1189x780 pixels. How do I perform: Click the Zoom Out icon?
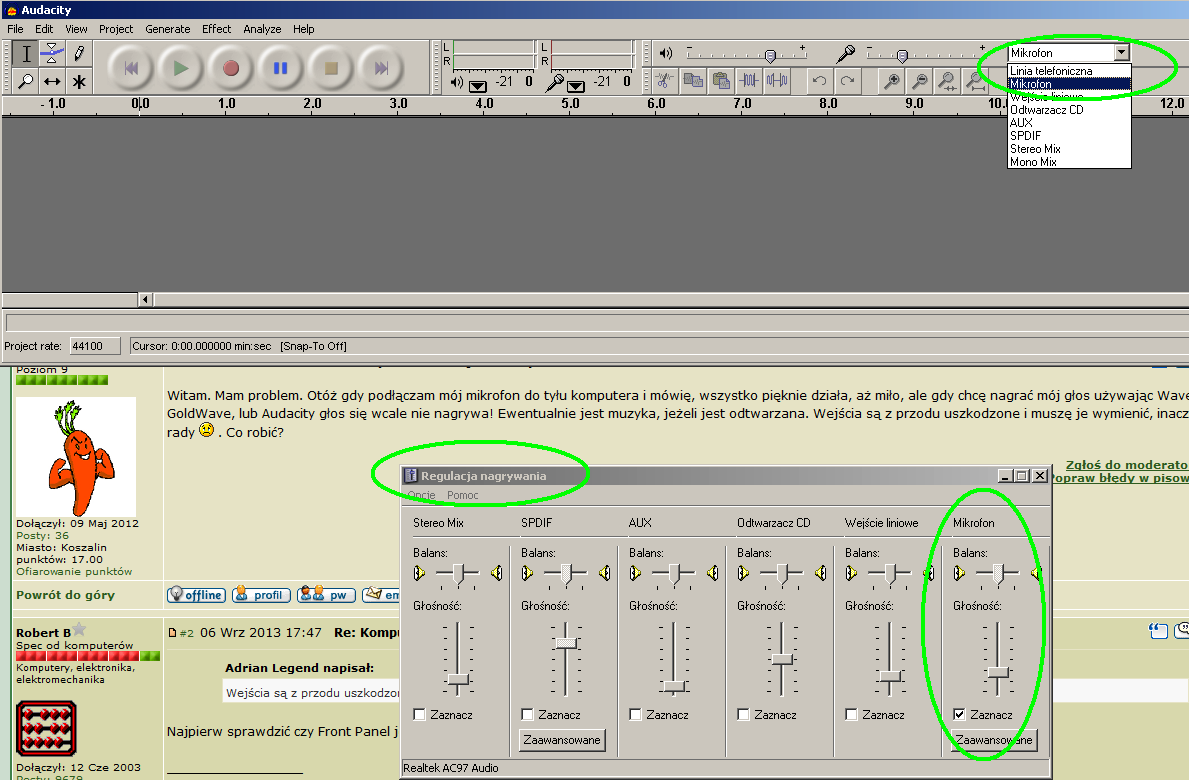(x=920, y=80)
